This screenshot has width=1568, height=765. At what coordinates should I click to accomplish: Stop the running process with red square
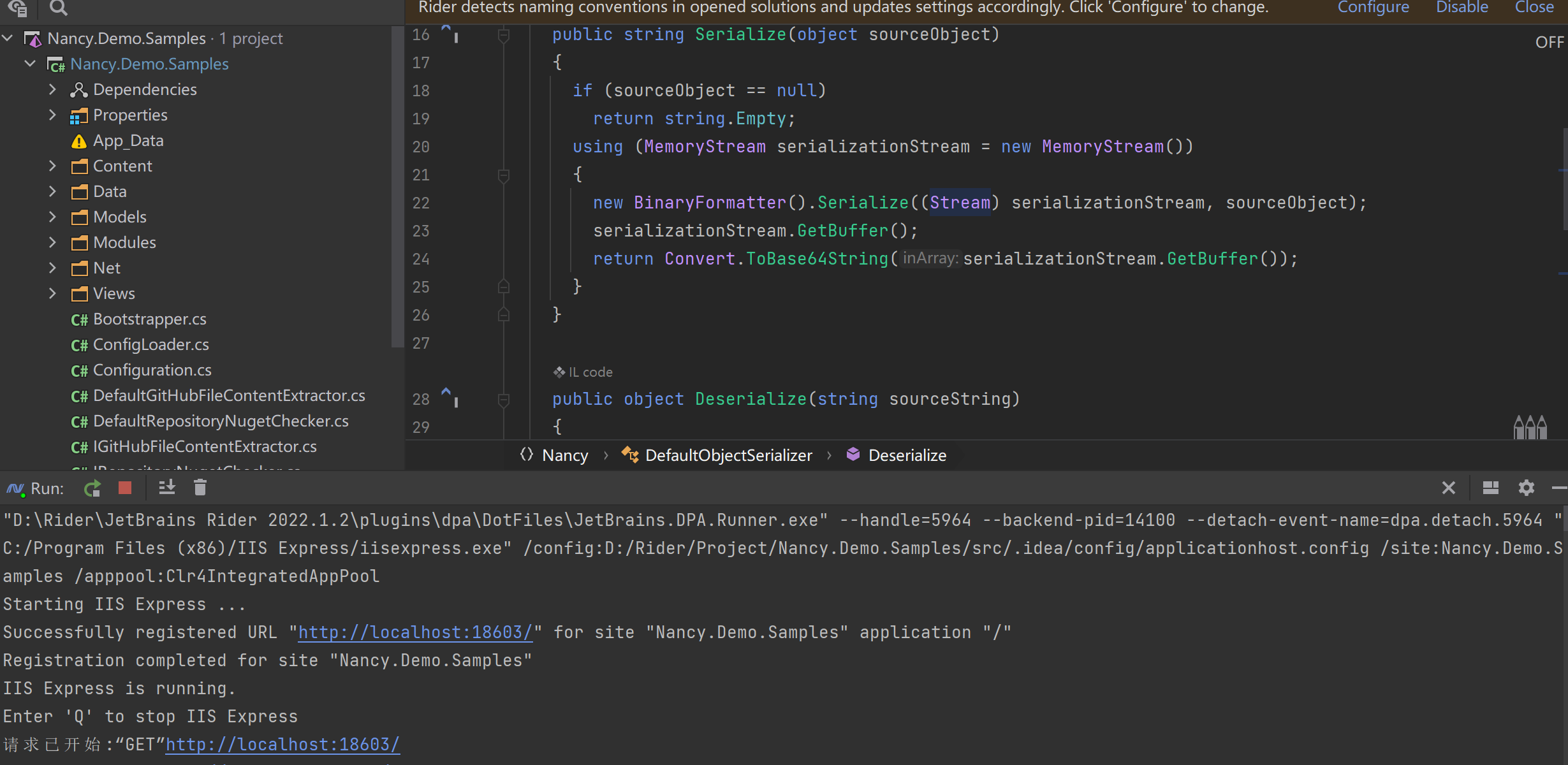[x=125, y=488]
